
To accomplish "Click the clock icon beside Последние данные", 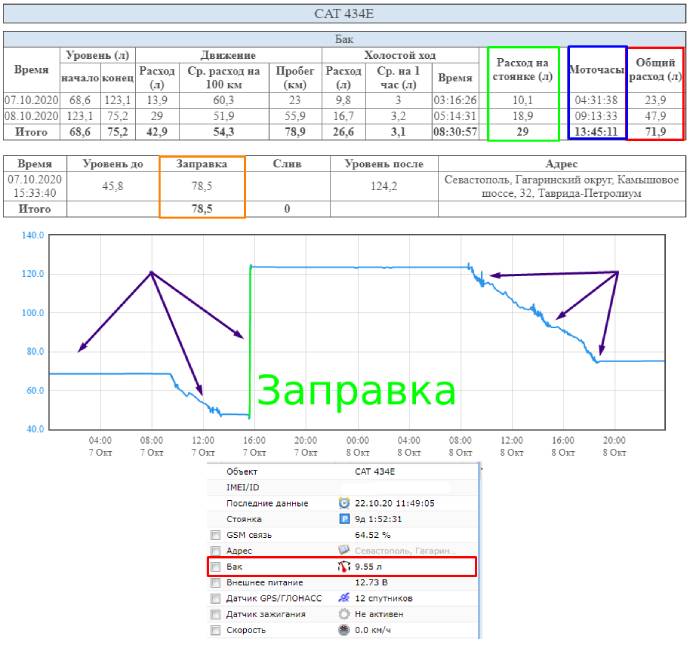I will pyautogui.click(x=344, y=503).
